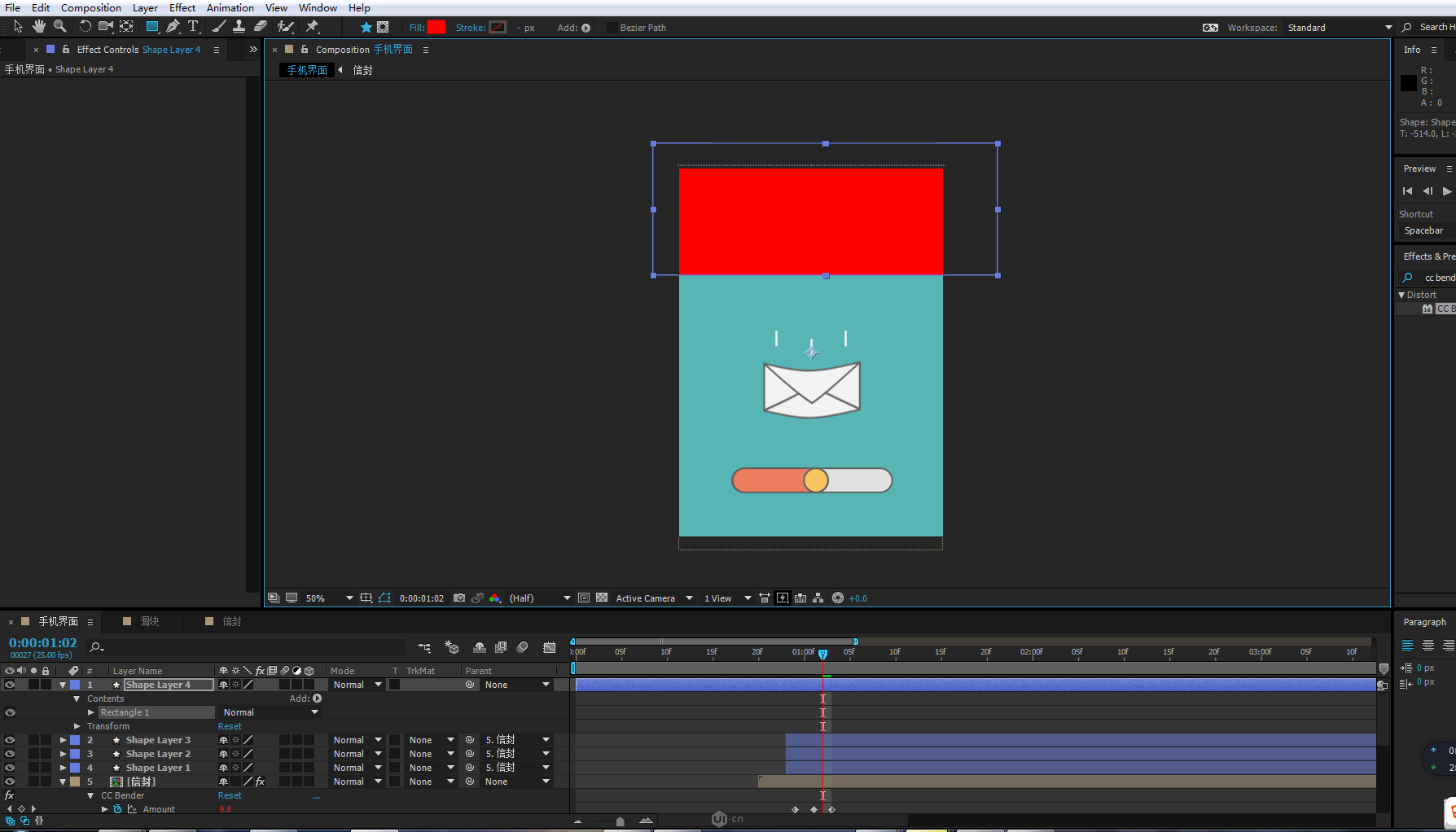Open the 50% magnification dropdown
This screenshot has width=1456, height=832.
pos(349,598)
